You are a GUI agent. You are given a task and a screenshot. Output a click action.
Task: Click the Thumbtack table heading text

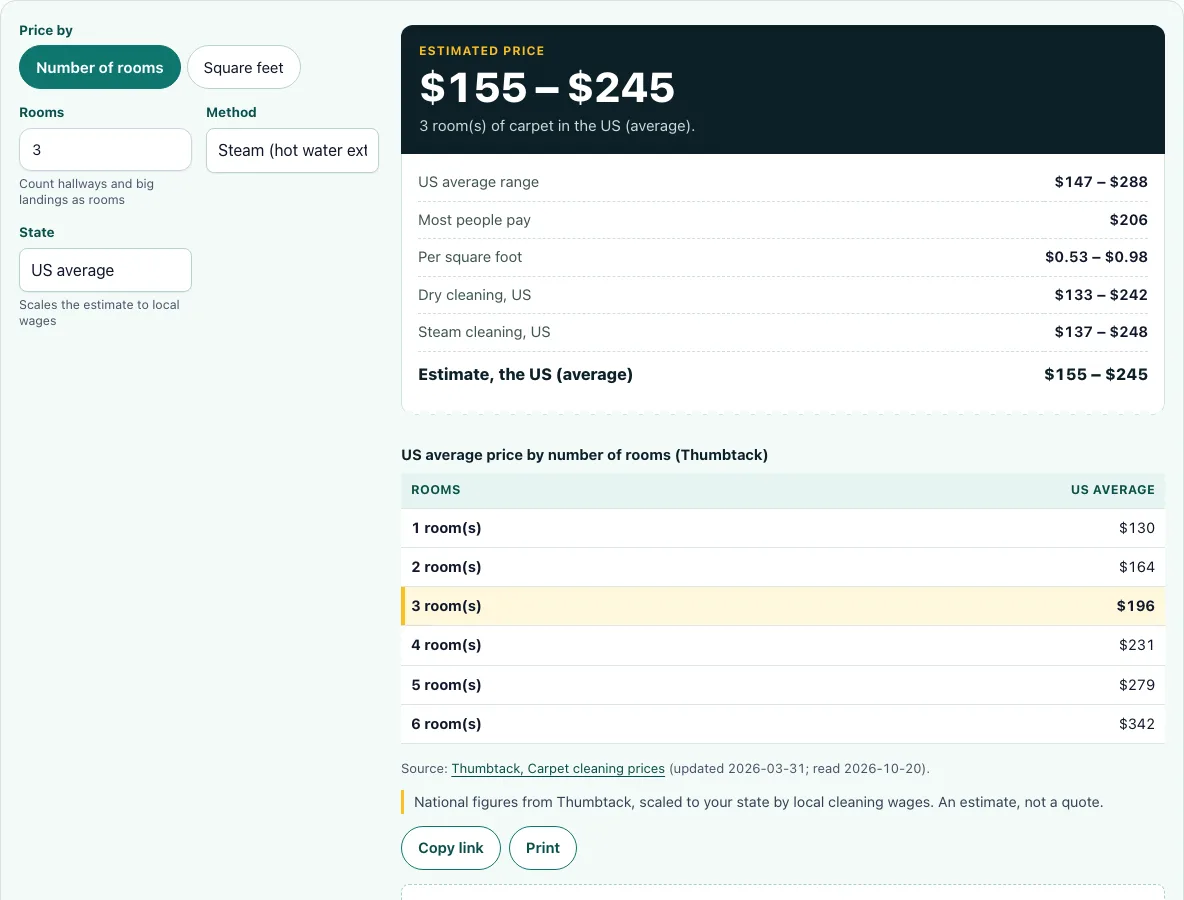[x=584, y=455]
